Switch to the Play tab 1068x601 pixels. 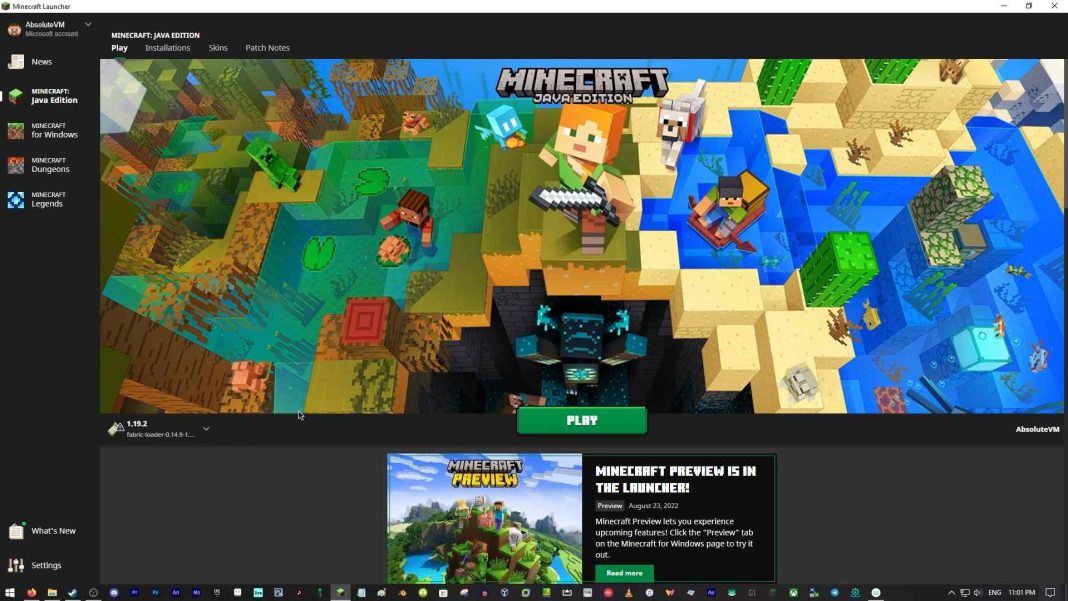tap(119, 48)
